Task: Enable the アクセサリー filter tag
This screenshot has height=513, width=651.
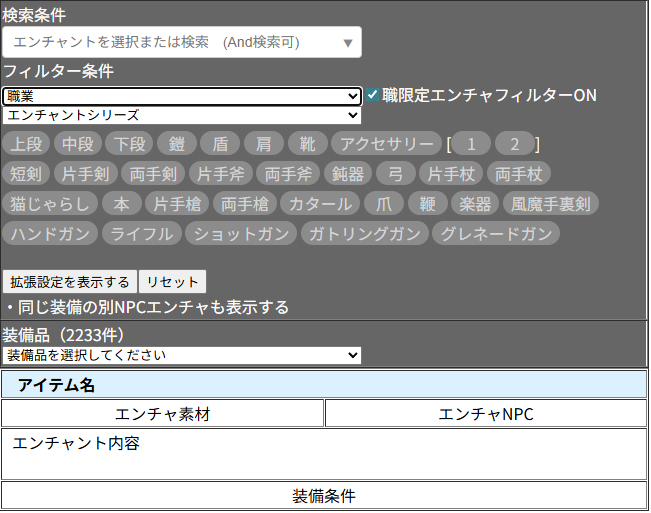Action: (x=385, y=144)
